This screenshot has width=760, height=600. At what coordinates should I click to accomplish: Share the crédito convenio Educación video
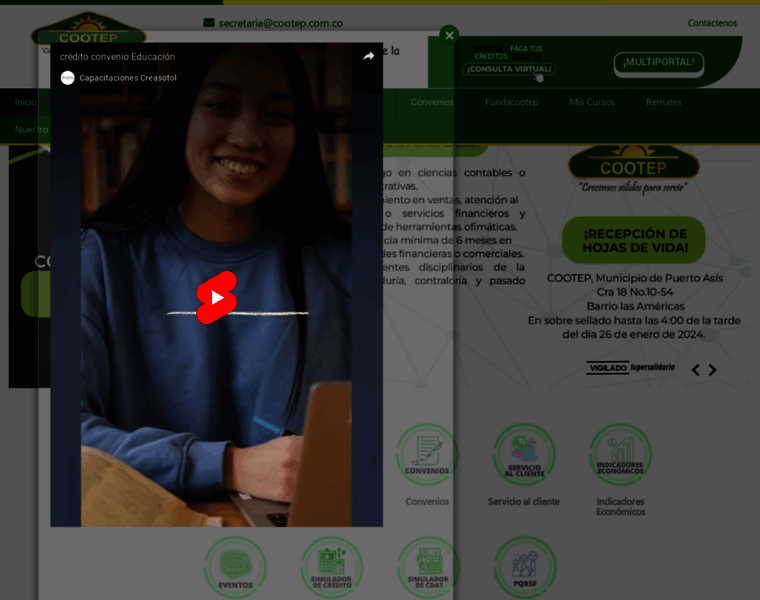(368, 56)
